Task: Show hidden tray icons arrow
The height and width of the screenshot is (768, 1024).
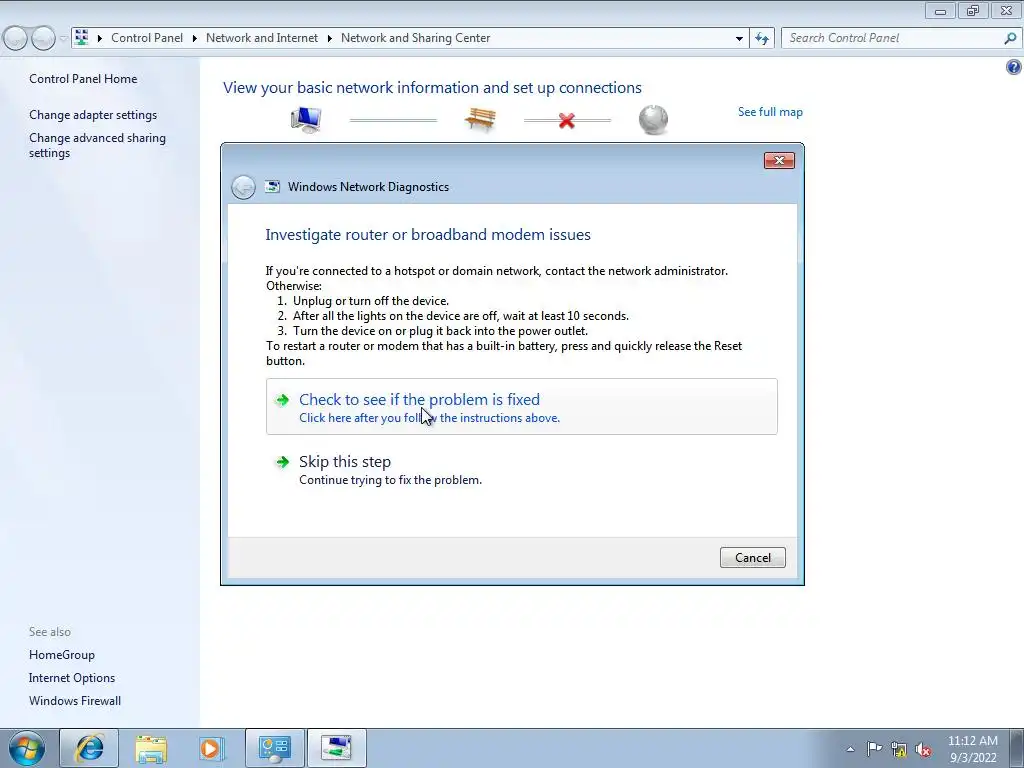Action: coord(850,749)
